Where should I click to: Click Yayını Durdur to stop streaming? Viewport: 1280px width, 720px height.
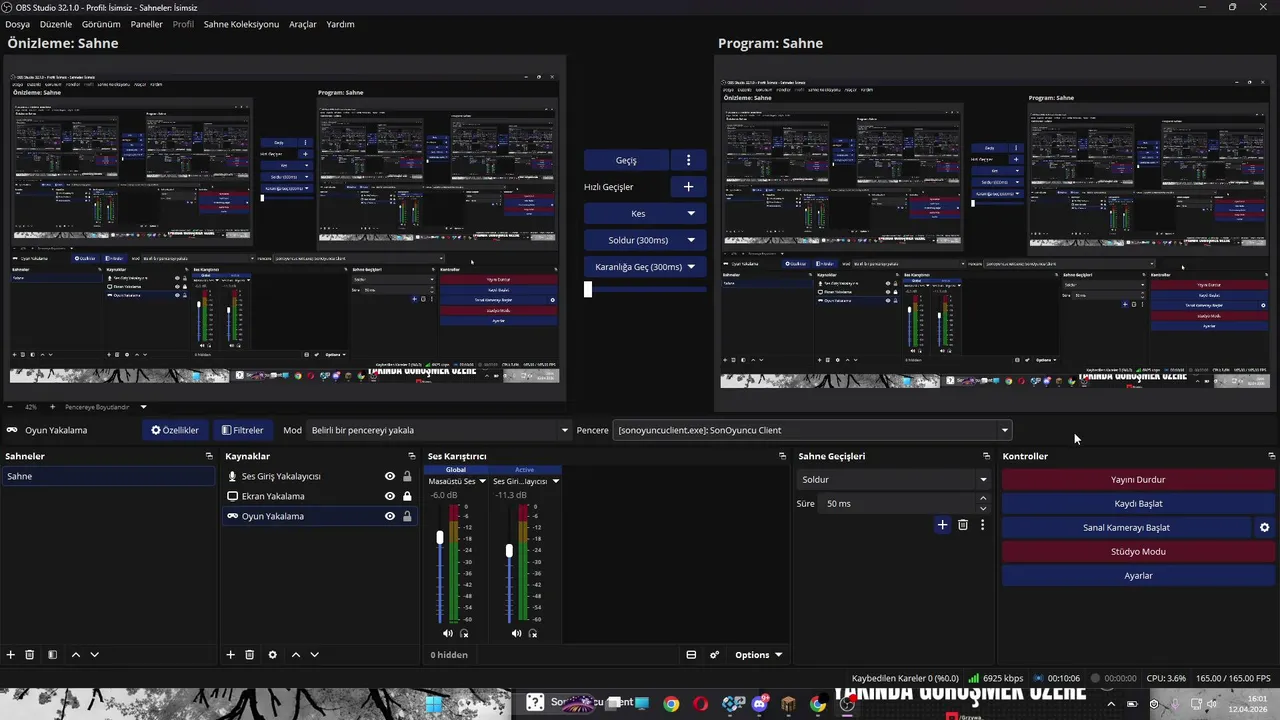pyautogui.click(x=1138, y=480)
